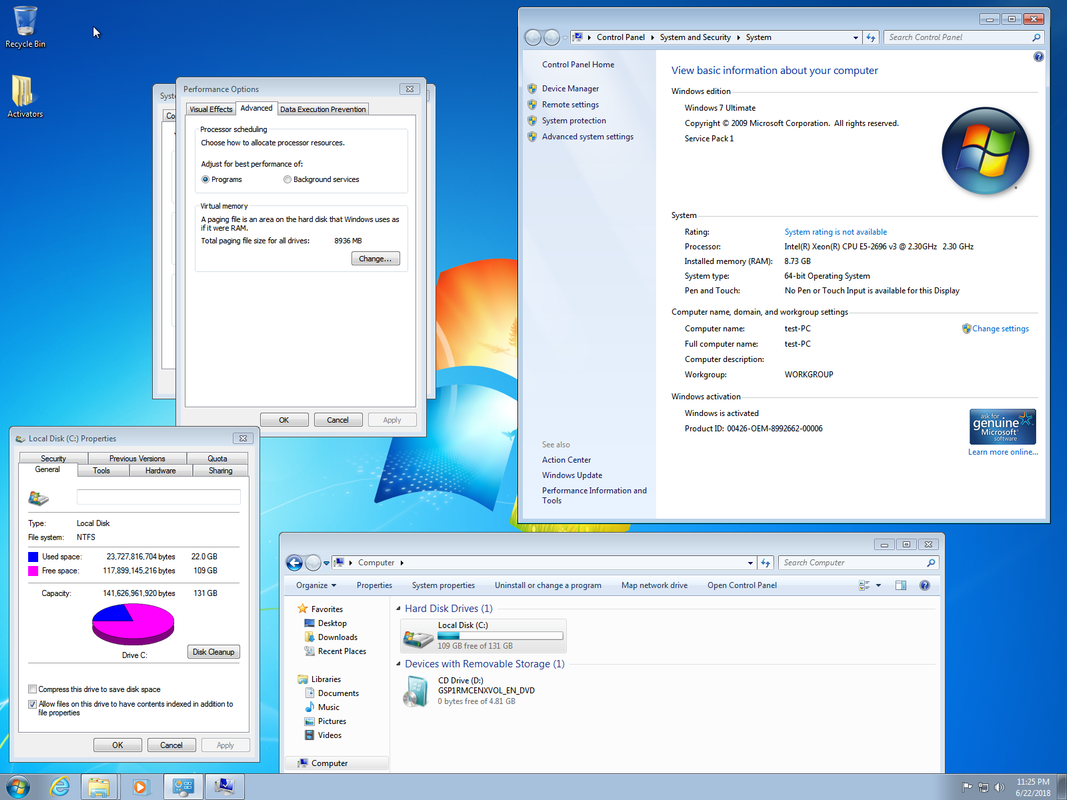
Task: Select the Programs radio button
Action: 206,180
